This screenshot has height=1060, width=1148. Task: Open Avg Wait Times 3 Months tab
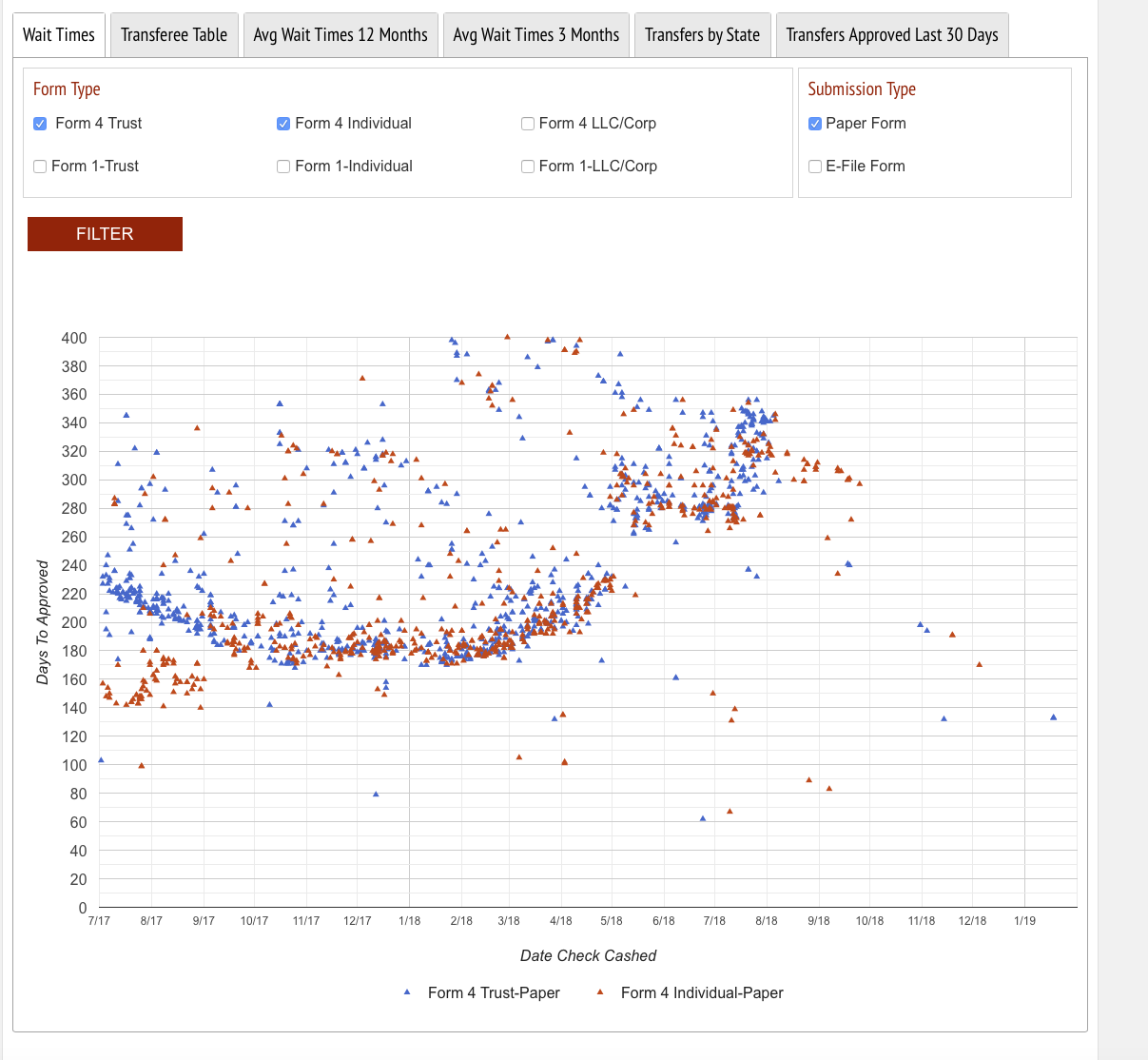click(x=536, y=35)
